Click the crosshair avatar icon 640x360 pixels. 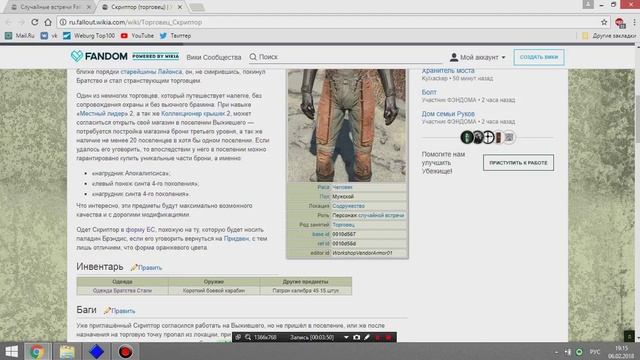pyautogui.click(x=488, y=138)
